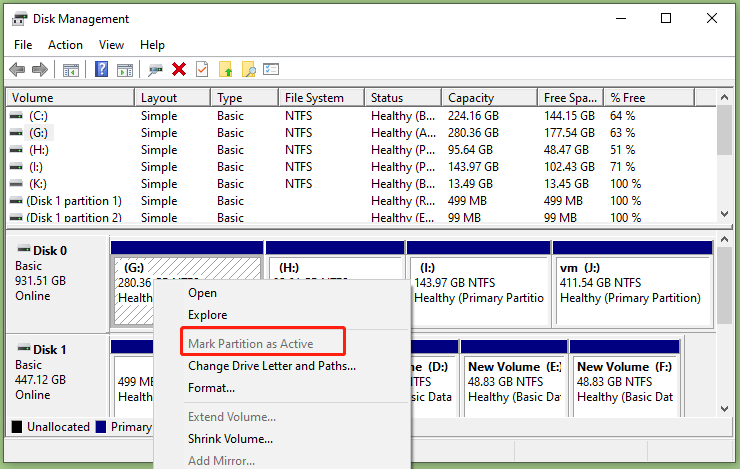Screen dimensions: 740x469
Task: Sort by the Volume column header
Action: [x=71, y=98]
